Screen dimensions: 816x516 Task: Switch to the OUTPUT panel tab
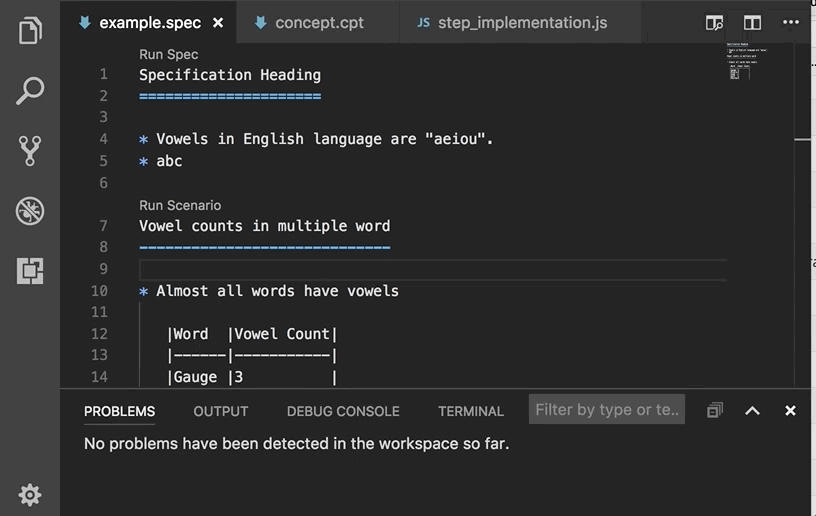[221, 411]
